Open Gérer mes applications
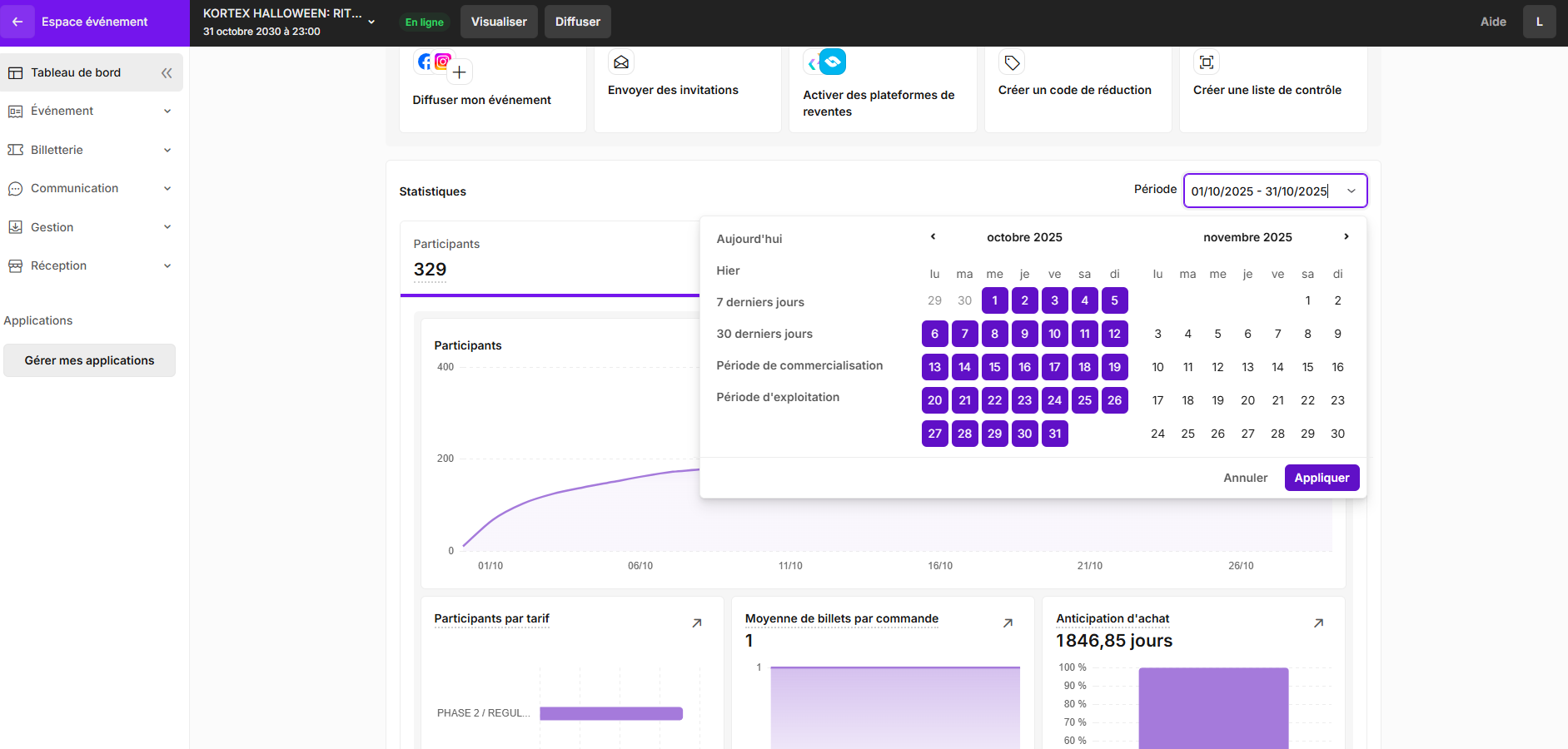This screenshot has height=749, width=1568. [90, 360]
